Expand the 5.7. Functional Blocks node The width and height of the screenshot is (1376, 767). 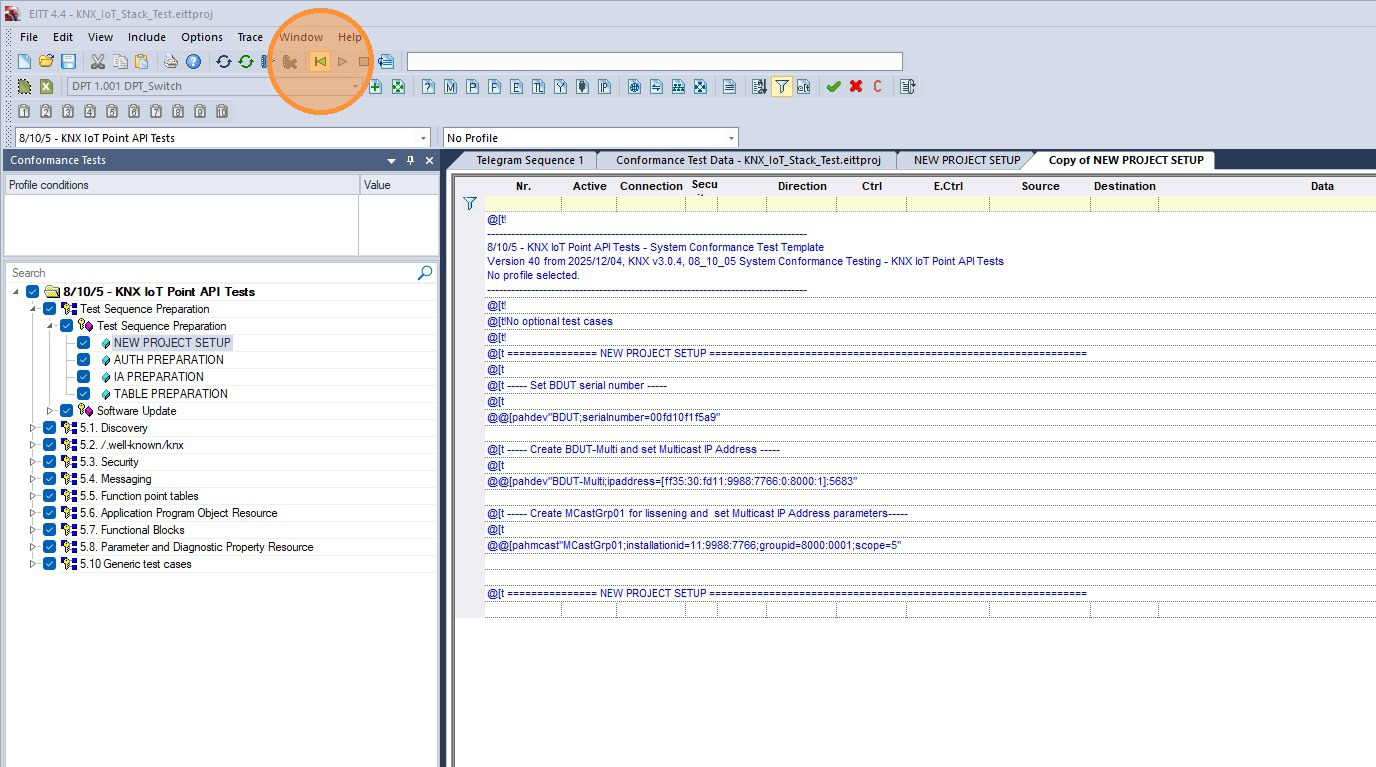click(x=33, y=530)
